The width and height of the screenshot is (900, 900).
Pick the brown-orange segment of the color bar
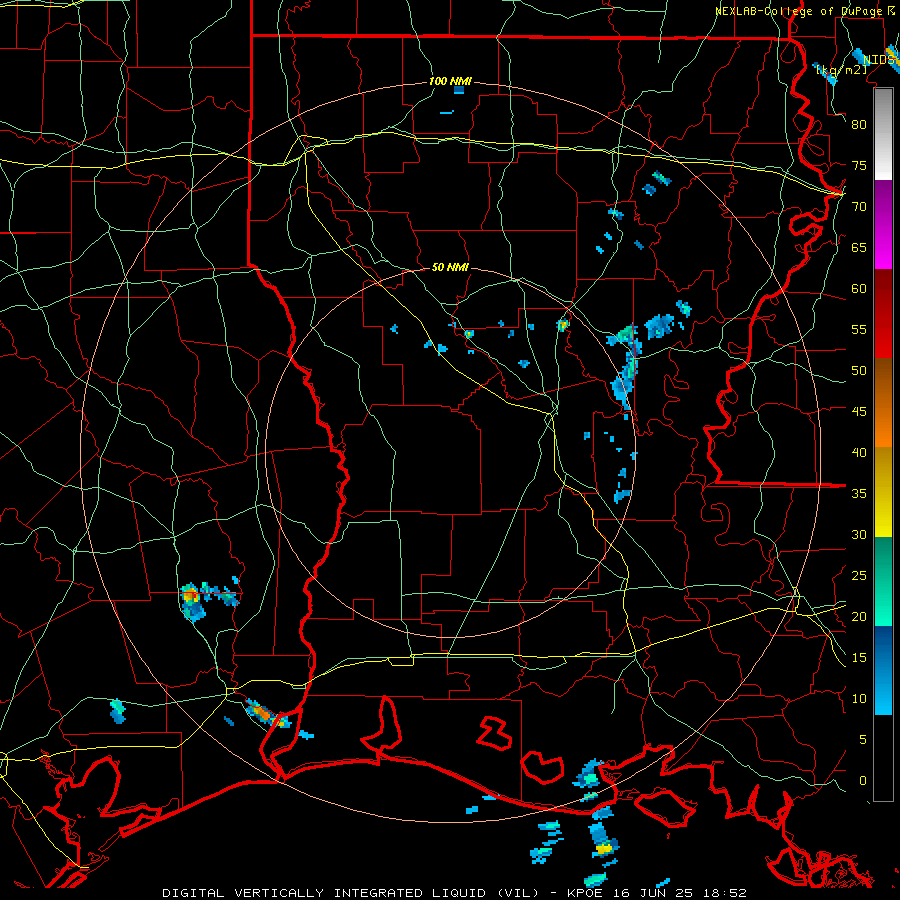[x=883, y=403]
